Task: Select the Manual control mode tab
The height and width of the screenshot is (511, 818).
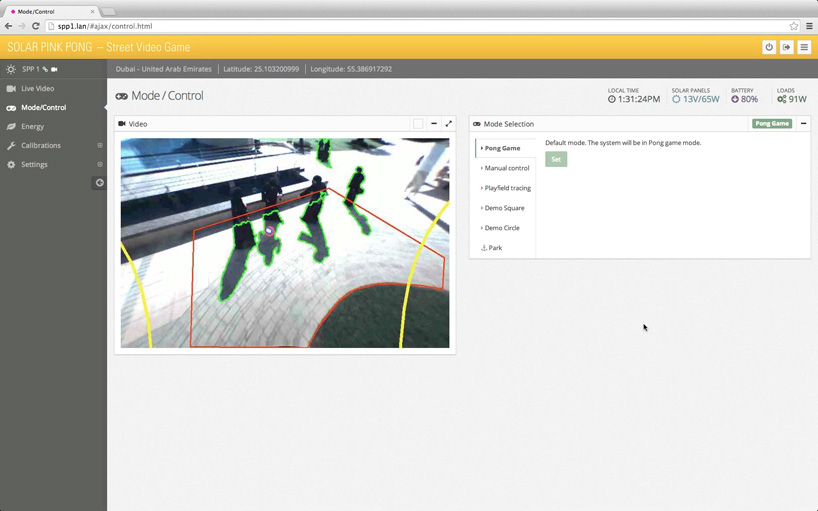Action: coord(506,168)
